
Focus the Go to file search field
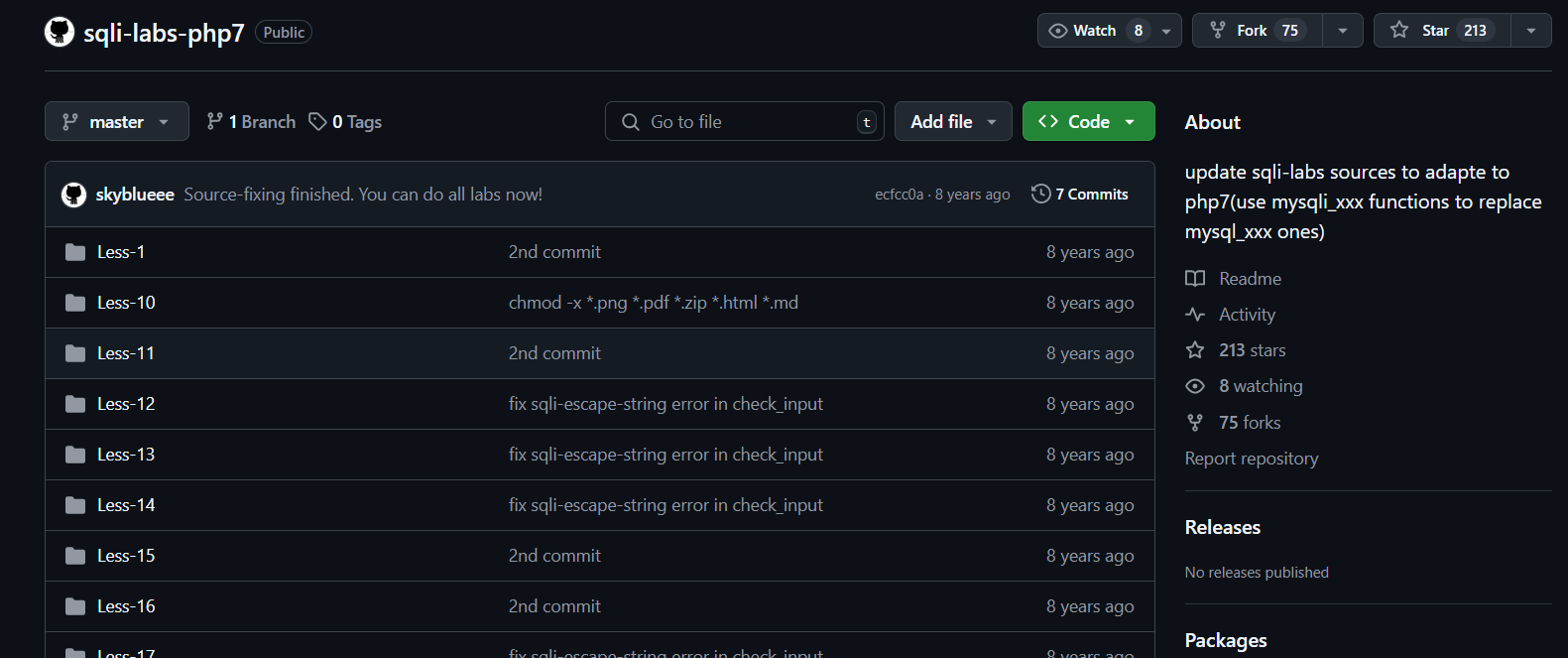745,121
